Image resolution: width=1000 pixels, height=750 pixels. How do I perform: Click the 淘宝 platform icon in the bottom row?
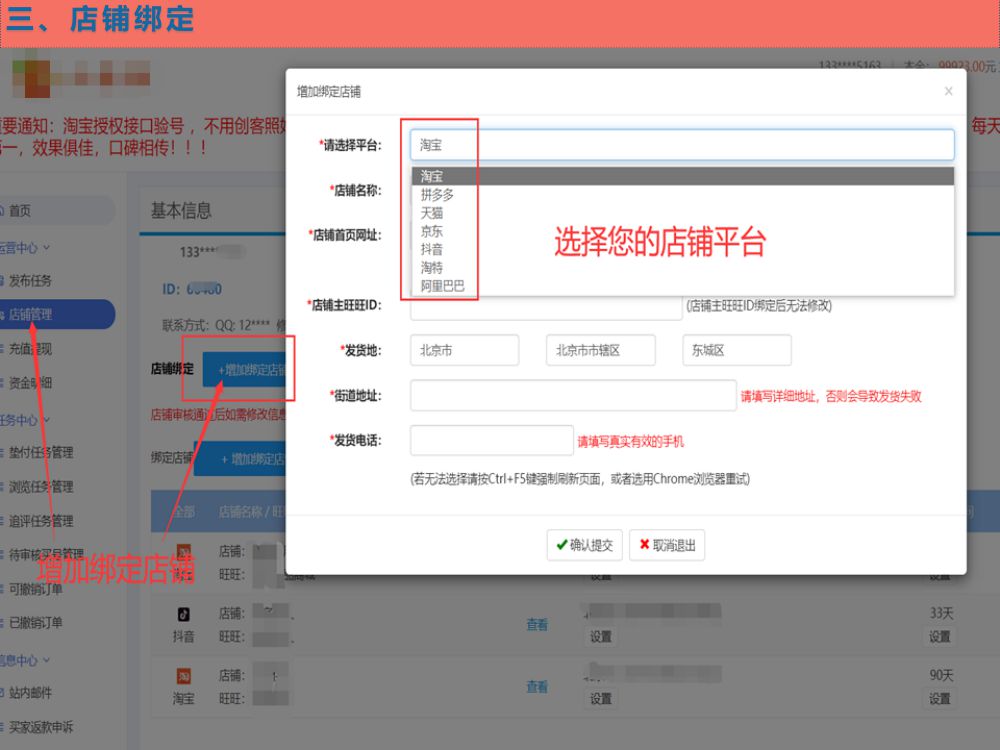(184, 676)
